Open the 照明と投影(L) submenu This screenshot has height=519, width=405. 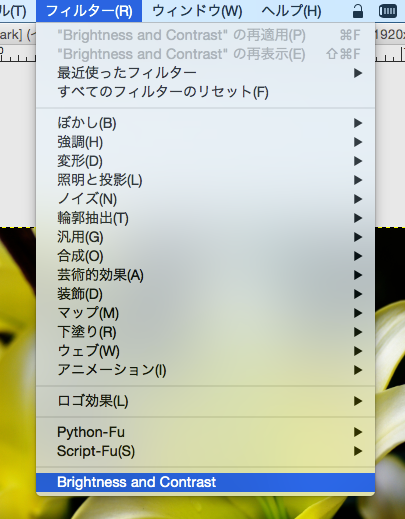(205, 180)
